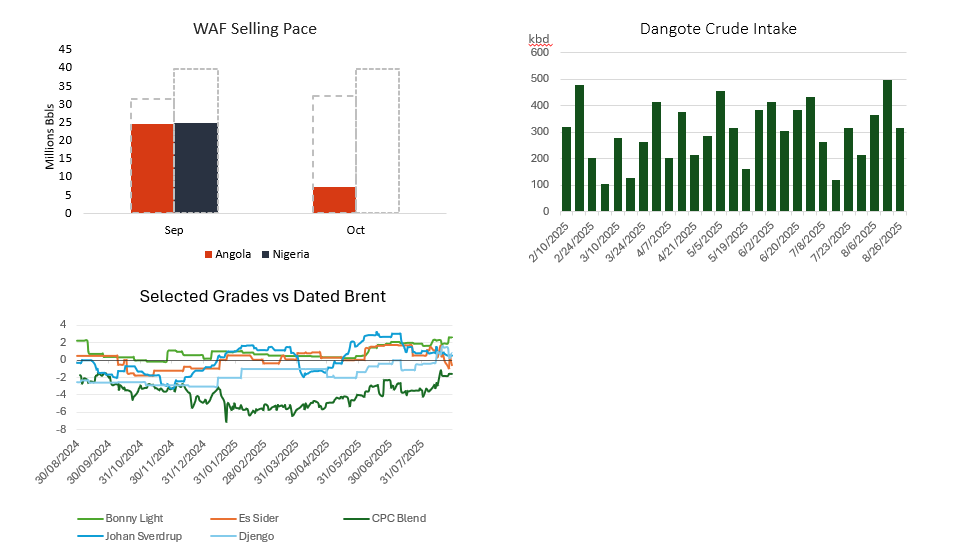
Task: Click the Selected Grades vs Dated Brent title
Action: tap(262, 296)
